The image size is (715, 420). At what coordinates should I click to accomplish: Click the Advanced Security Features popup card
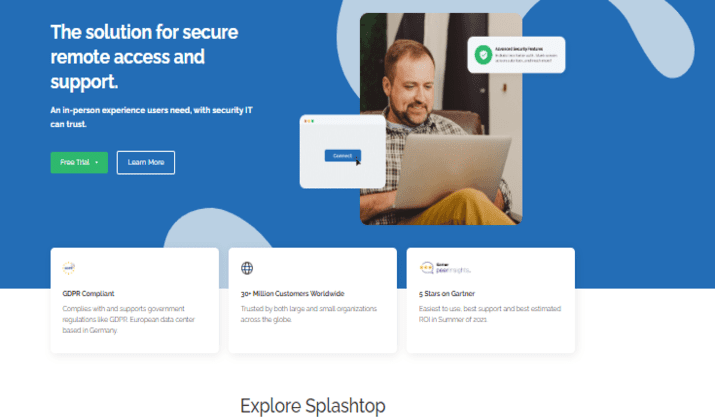tap(516, 55)
